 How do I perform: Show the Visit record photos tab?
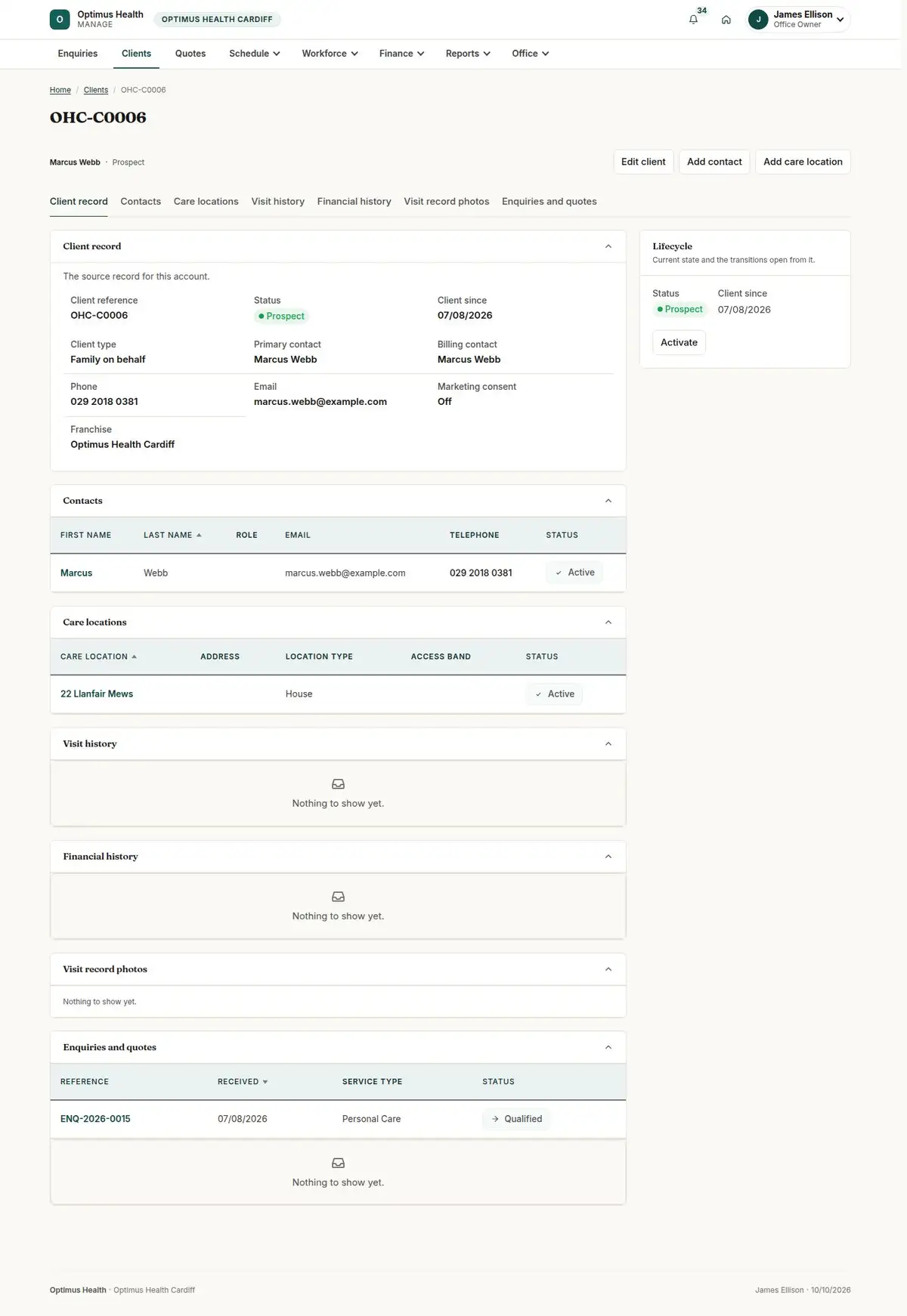click(x=447, y=202)
